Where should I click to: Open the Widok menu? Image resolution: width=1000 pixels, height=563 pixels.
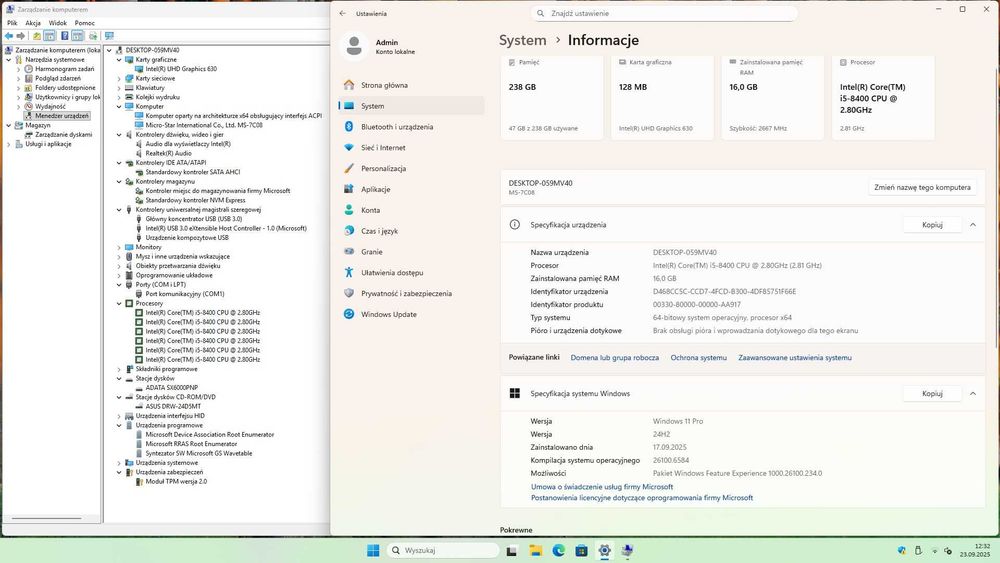tap(58, 22)
